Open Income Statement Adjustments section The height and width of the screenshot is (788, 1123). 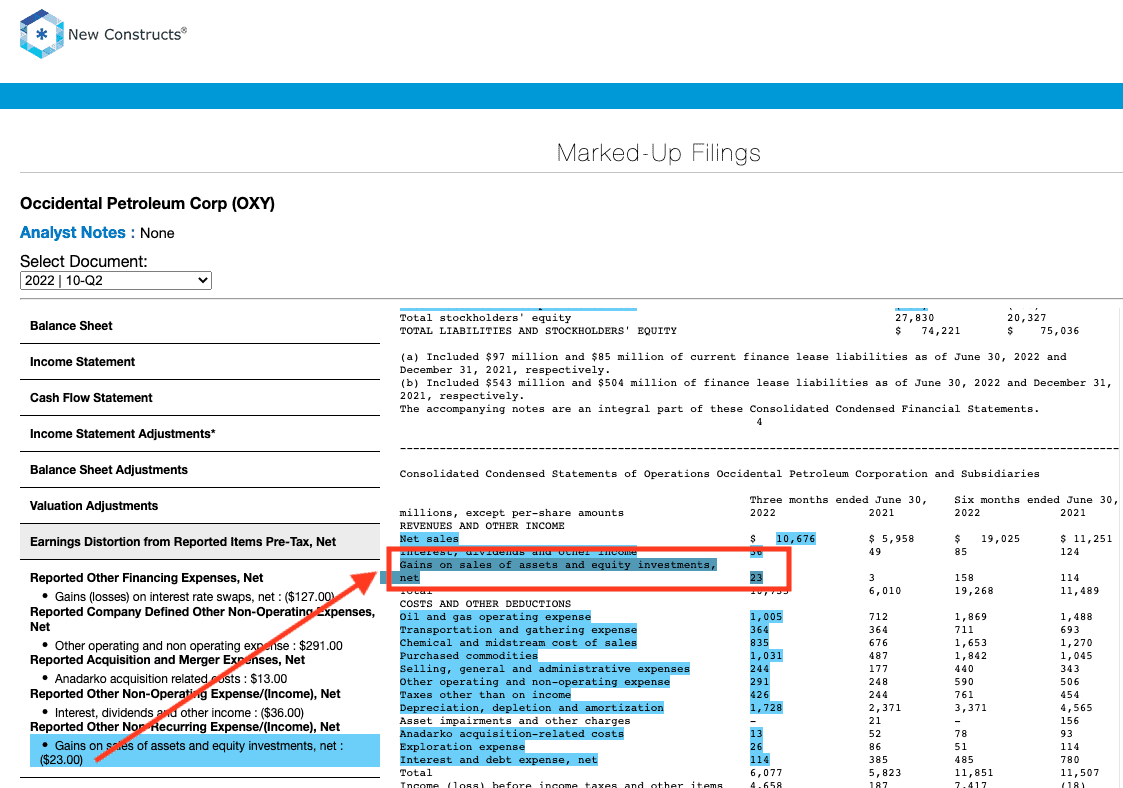click(200, 433)
